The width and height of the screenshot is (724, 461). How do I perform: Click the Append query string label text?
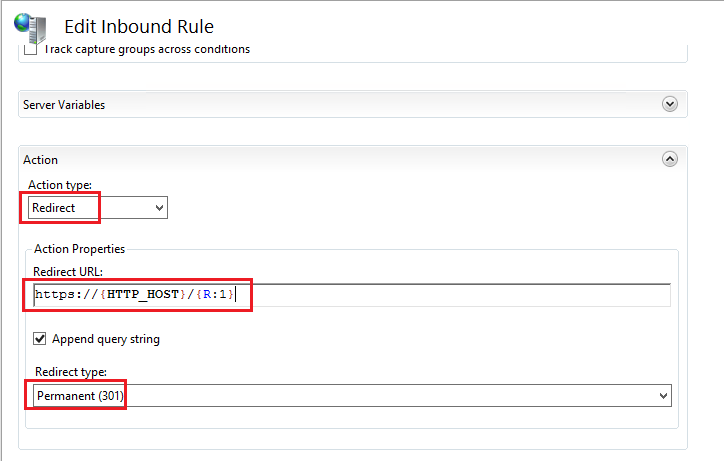coord(106,339)
